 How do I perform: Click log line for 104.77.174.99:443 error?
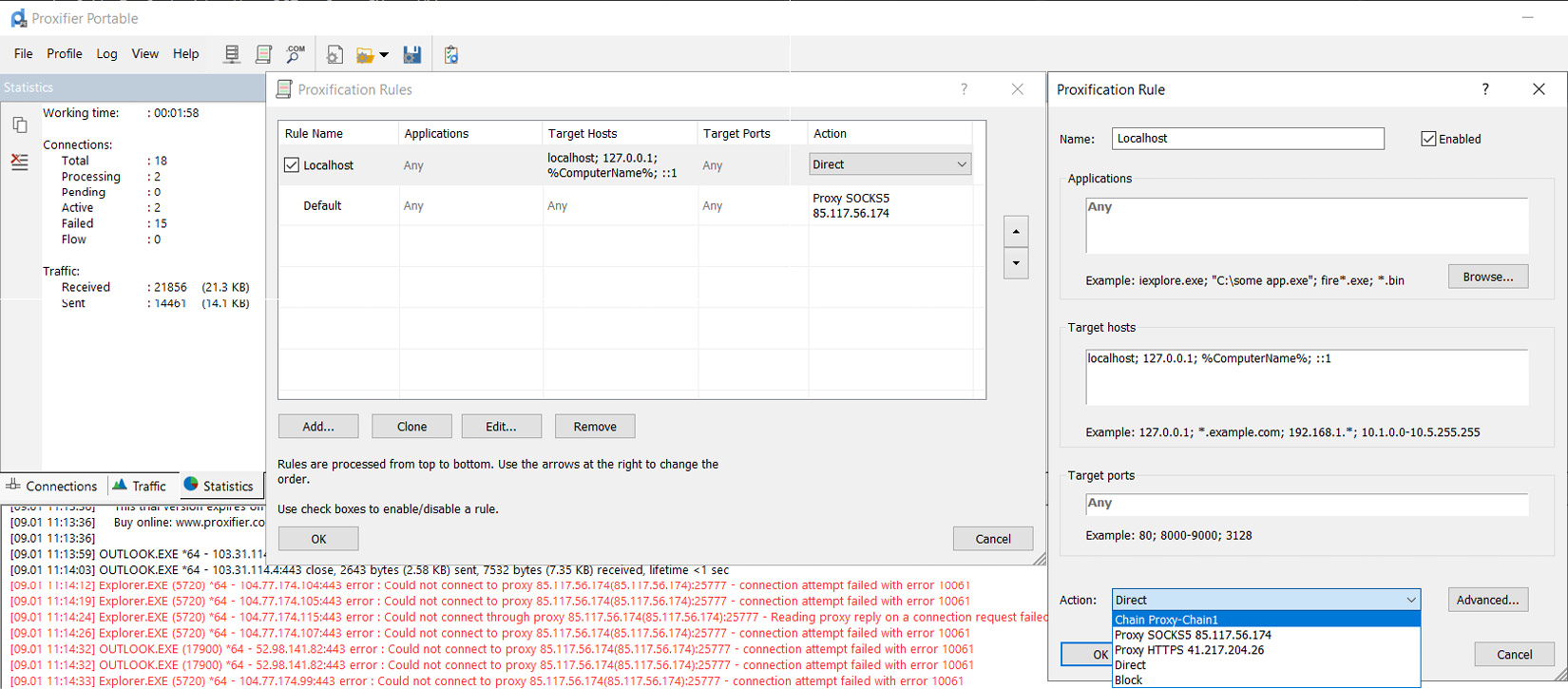487,681
